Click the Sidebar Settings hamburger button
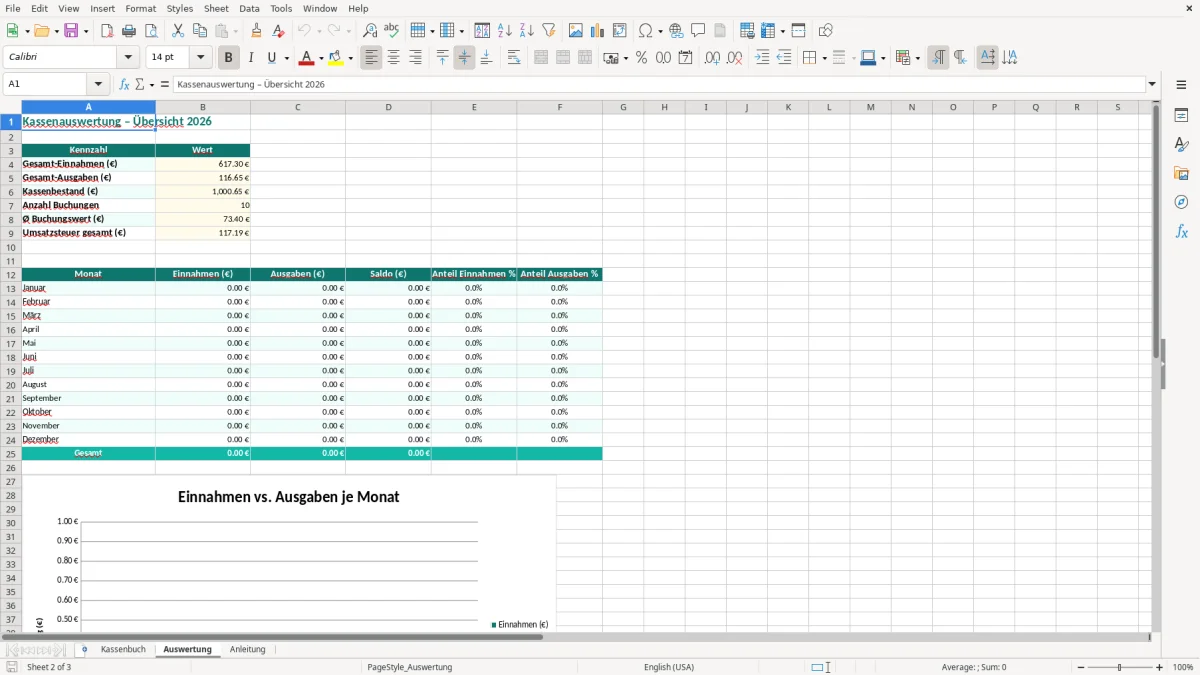 tap(1181, 85)
